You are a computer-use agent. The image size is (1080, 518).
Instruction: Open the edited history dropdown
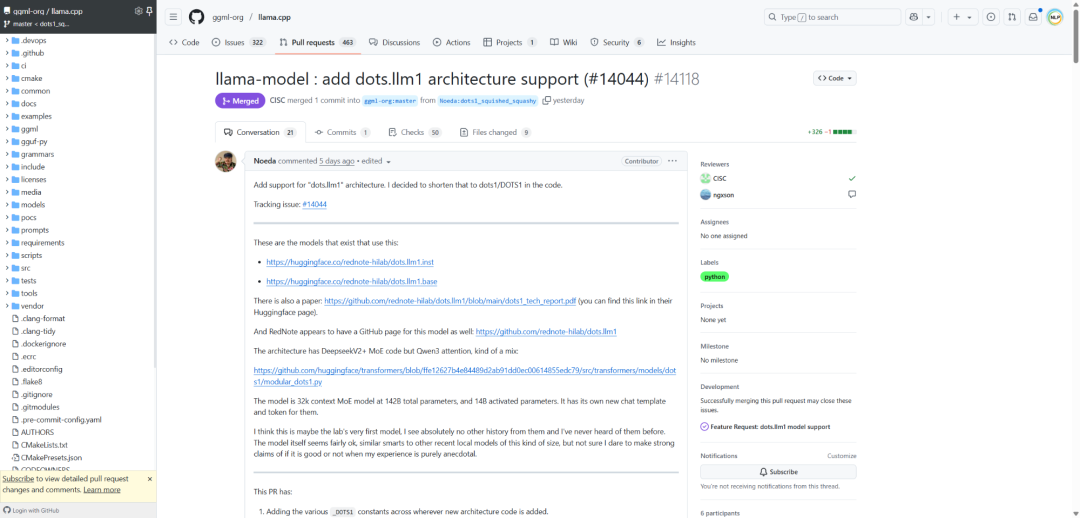tap(376, 161)
